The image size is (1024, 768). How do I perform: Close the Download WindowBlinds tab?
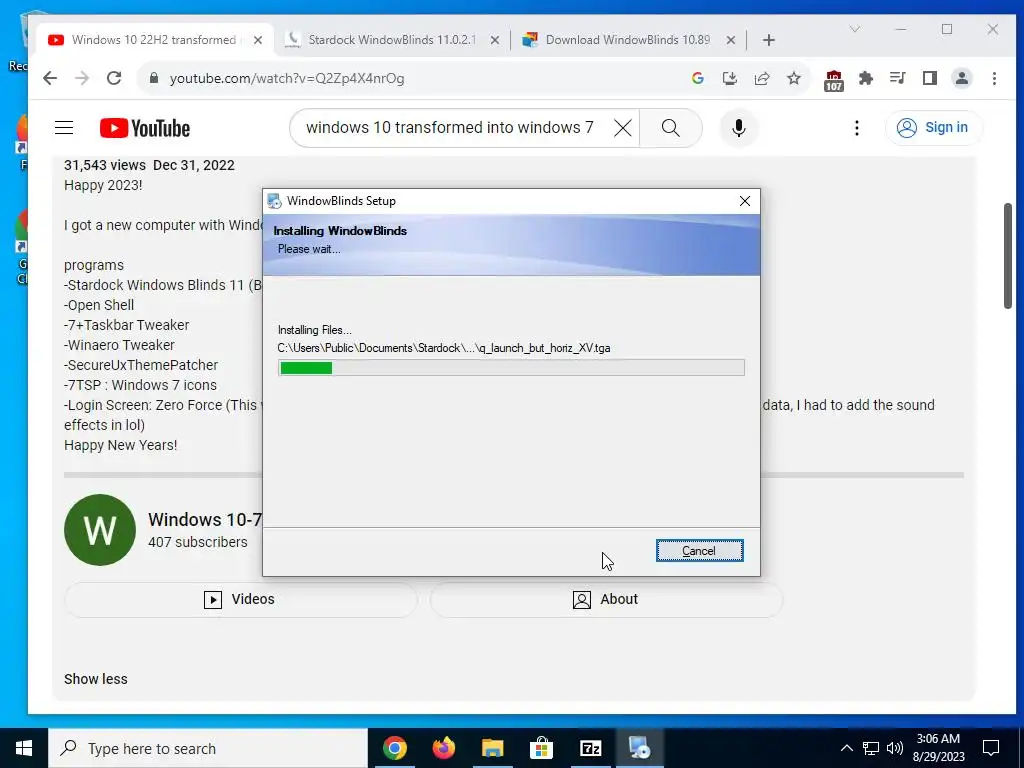click(731, 40)
